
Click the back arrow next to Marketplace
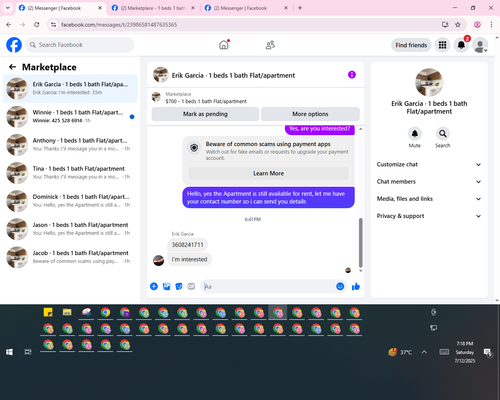click(x=12, y=67)
